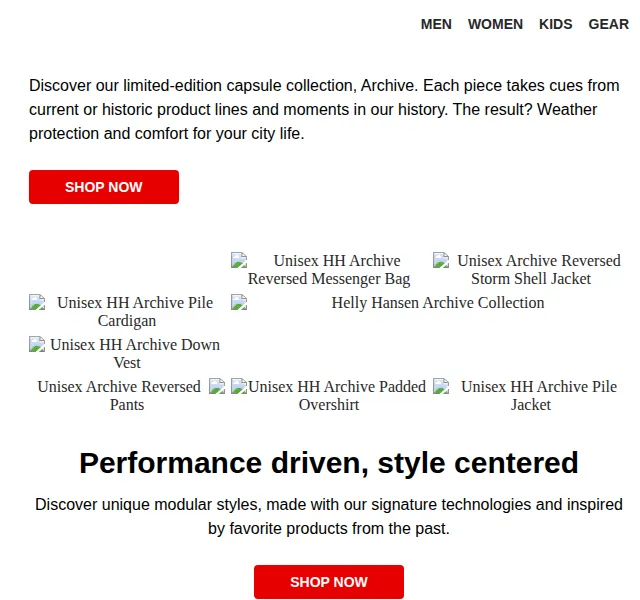Open the Unisex HH Archive Reversed Messenger Bag link
Image resolution: width=640 pixels, height=600 pixels.
click(x=329, y=269)
